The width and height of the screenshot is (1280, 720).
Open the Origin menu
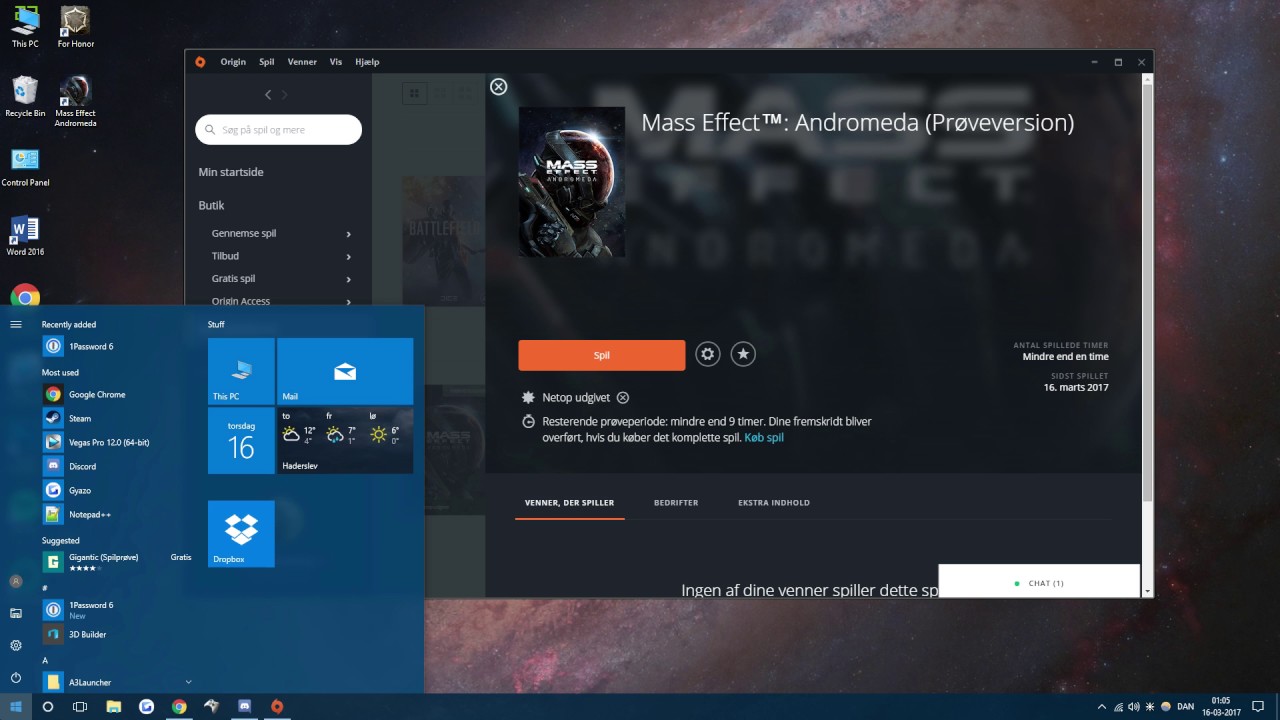point(233,62)
